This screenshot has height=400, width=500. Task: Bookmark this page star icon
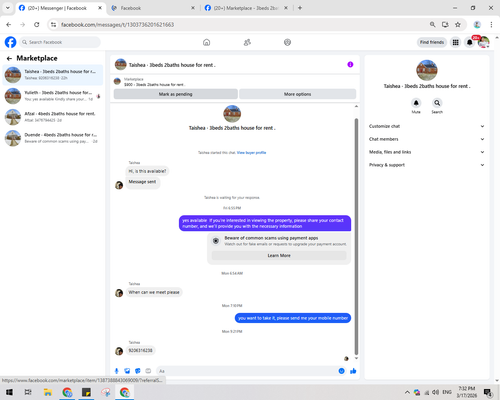458,24
